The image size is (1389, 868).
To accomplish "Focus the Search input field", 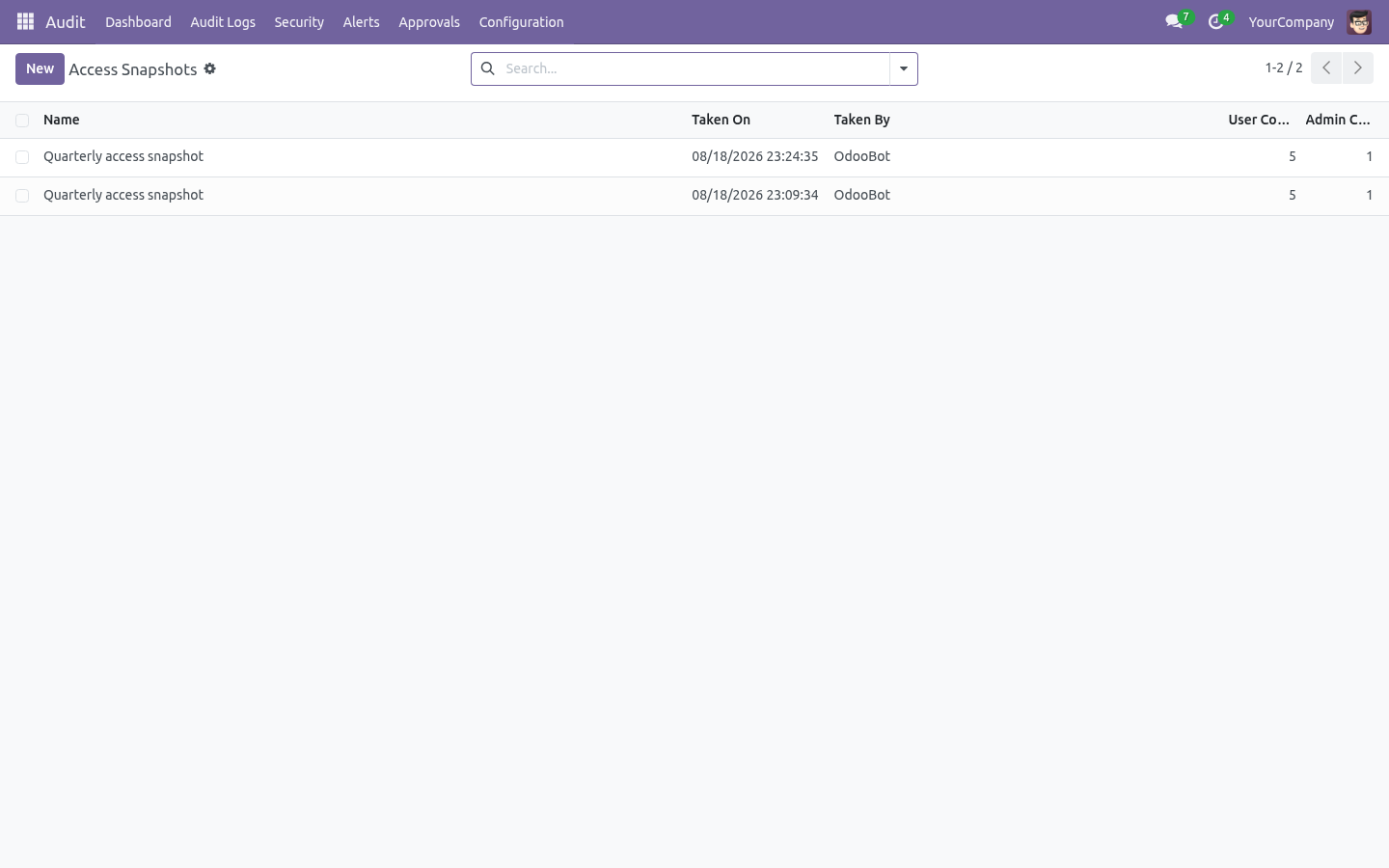I will coord(694,68).
